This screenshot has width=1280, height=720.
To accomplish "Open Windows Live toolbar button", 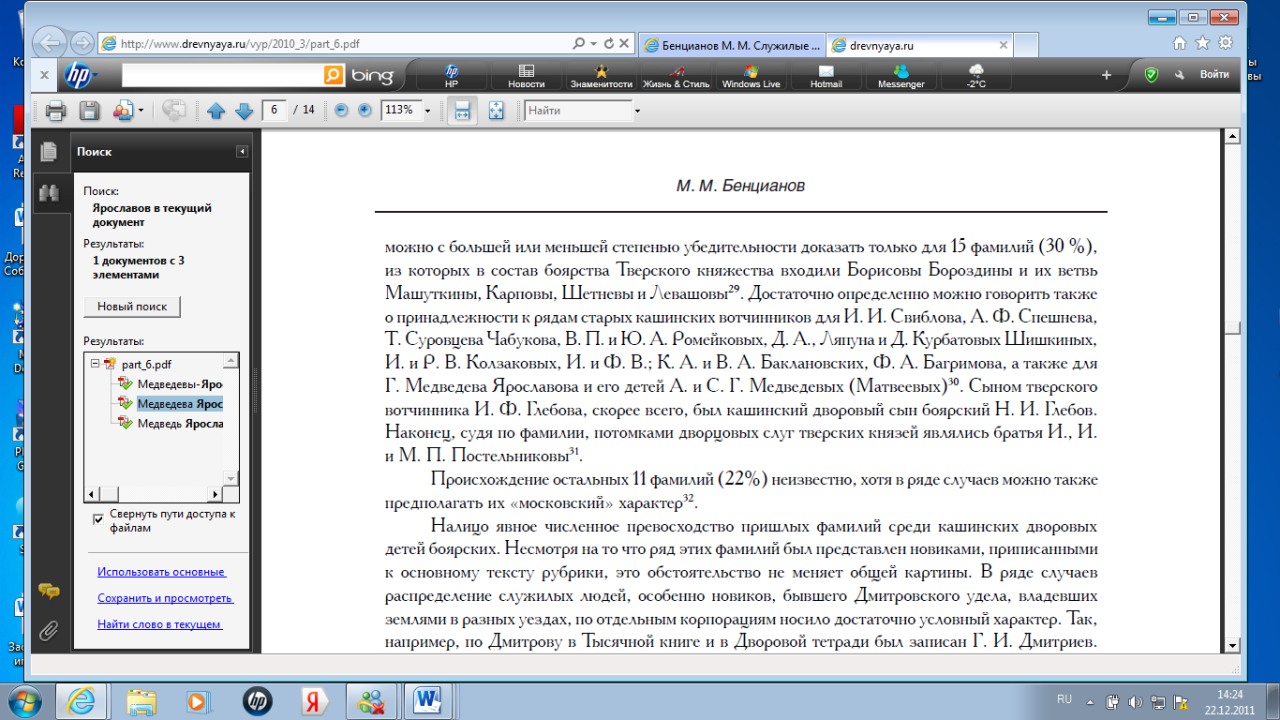I will tap(751, 77).
